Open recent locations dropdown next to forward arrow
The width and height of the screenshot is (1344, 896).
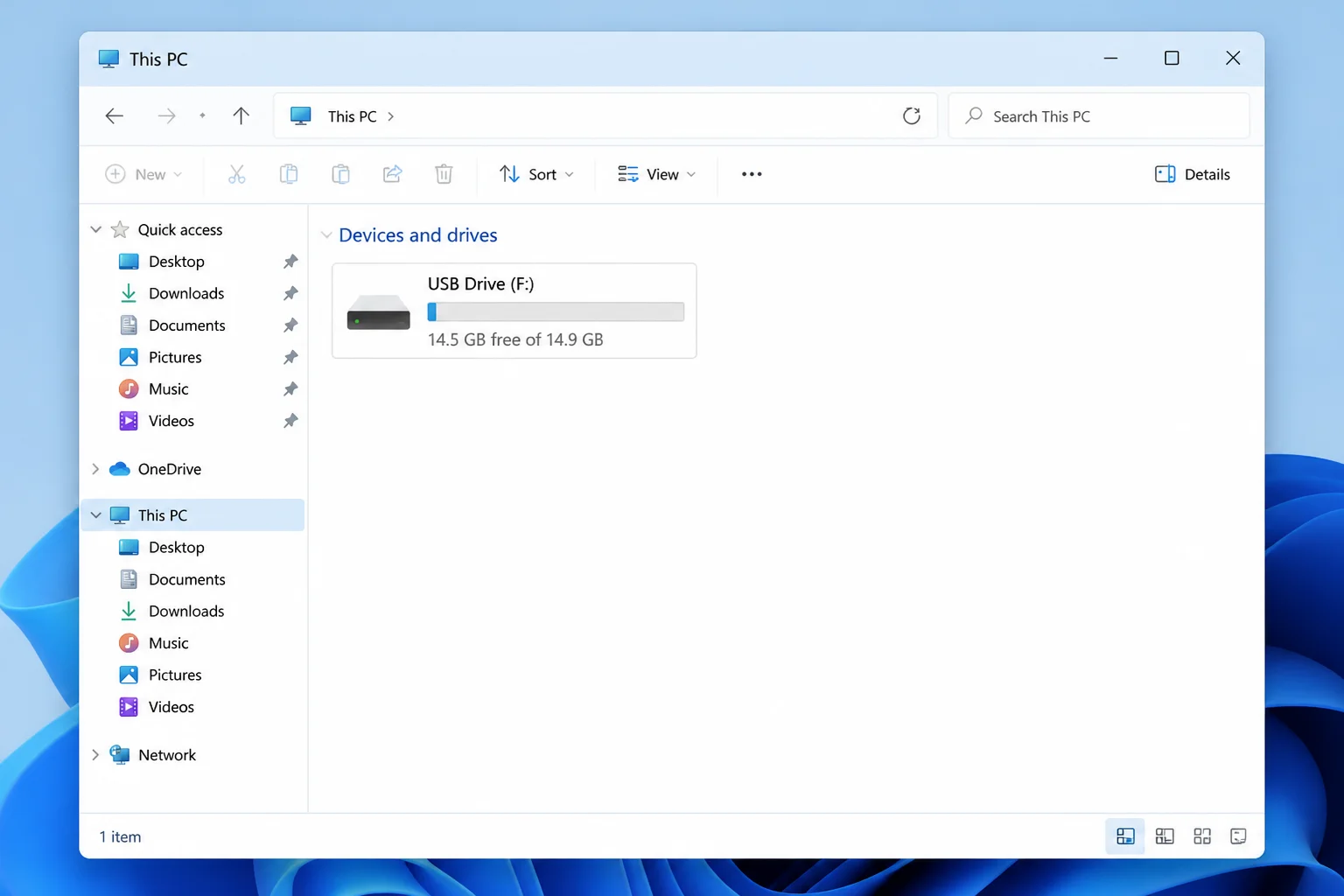point(202,115)
